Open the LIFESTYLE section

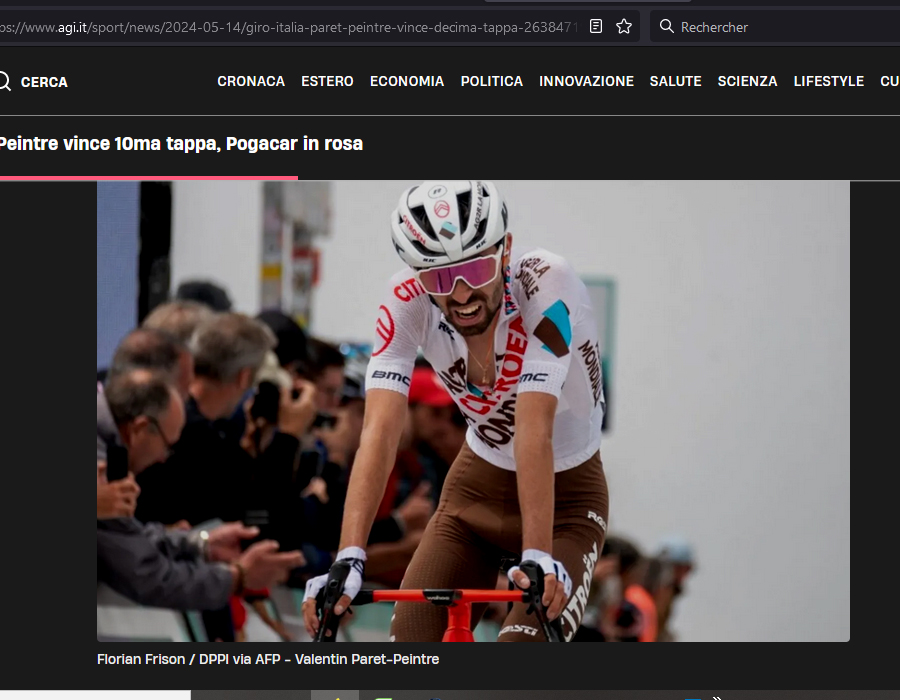[x=828, y=81]
